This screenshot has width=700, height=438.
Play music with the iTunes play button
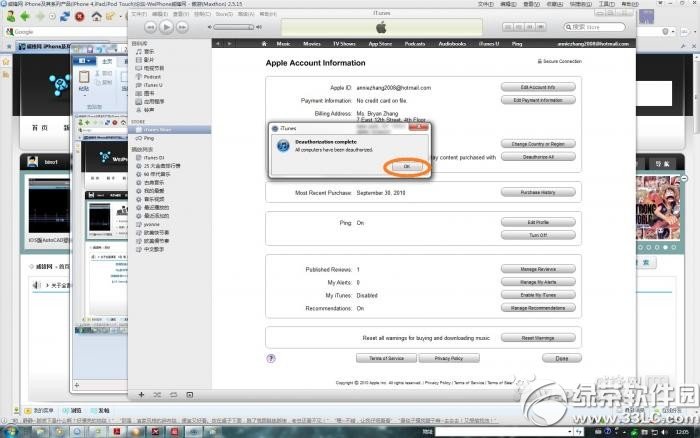(x=166, y=27)
